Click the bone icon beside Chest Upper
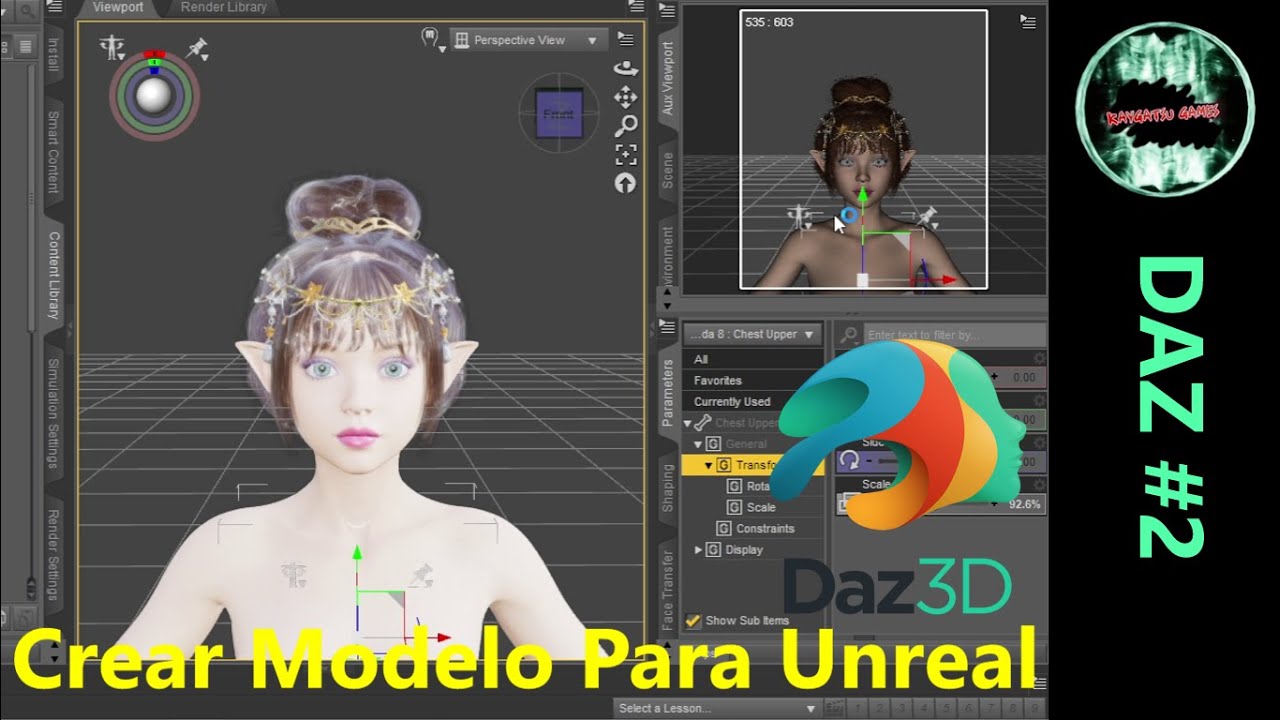 (x=703, y=423)
